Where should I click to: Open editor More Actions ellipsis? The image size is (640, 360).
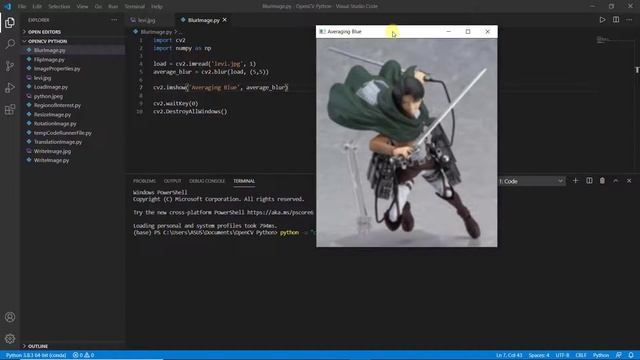click(629, 20)
